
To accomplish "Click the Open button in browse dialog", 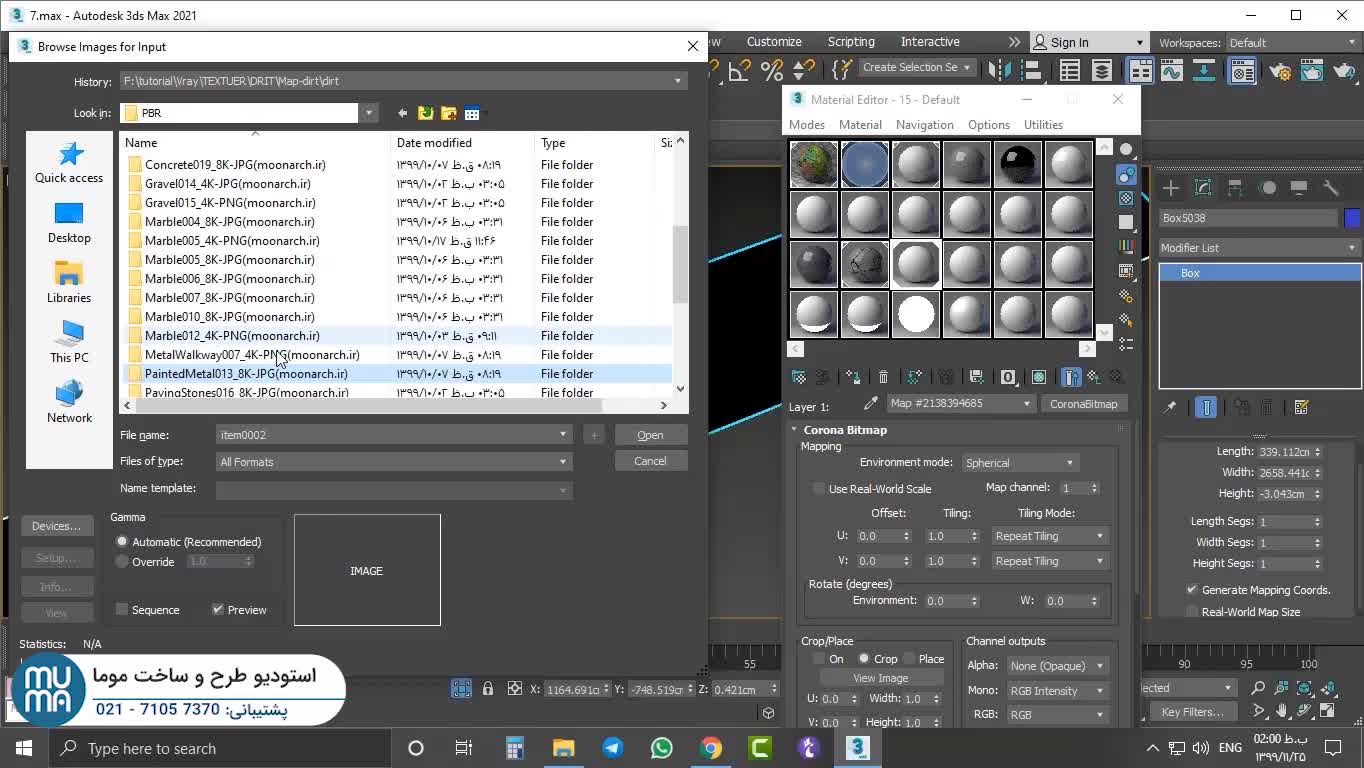I will point(650,435).
